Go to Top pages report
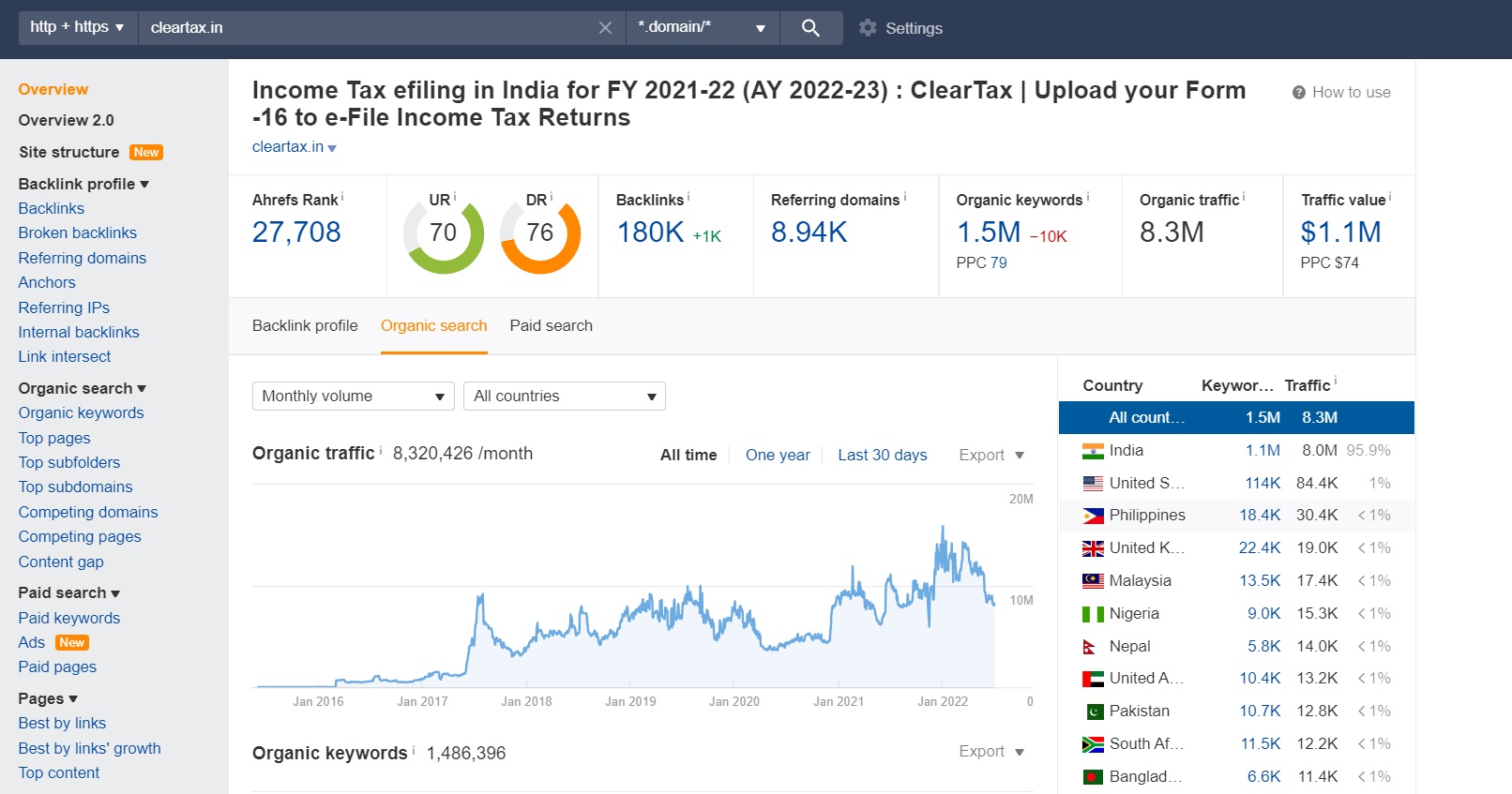 (x=54, y=438)
